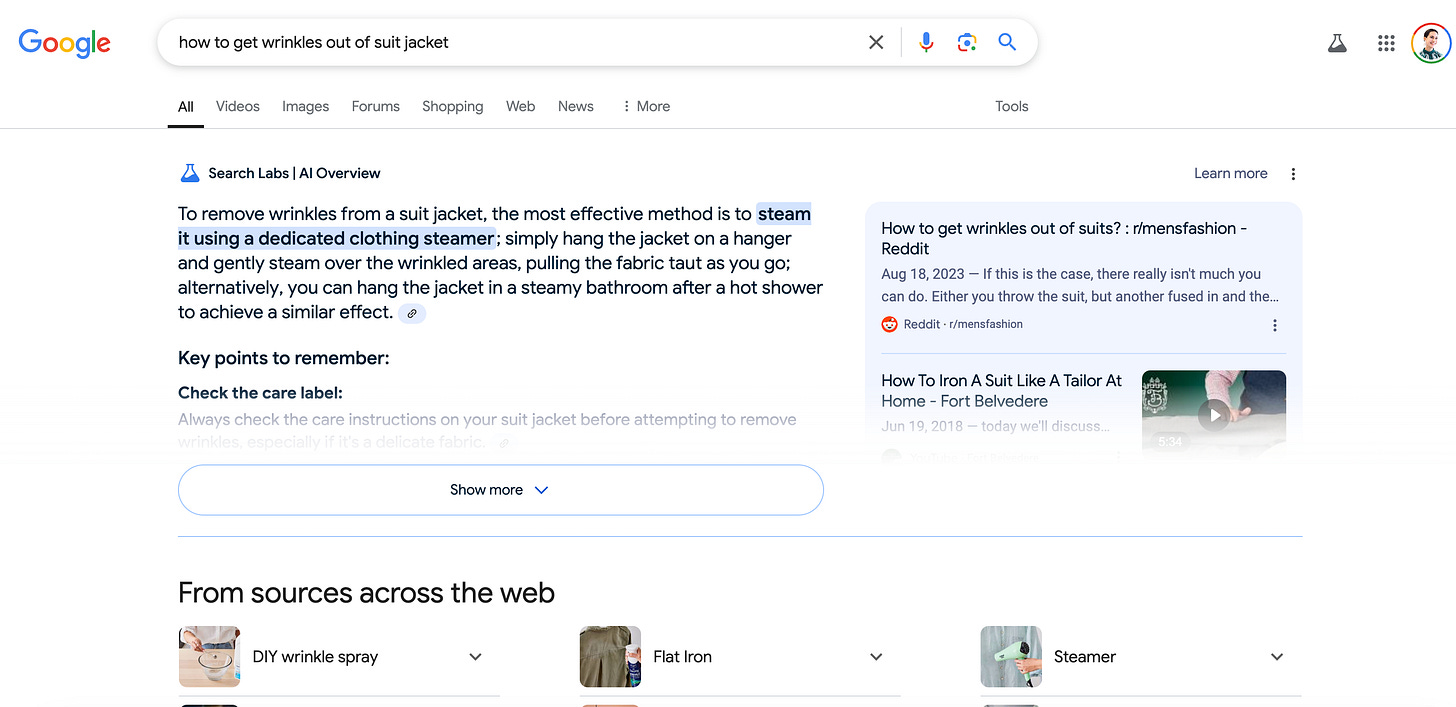Open Google apps grid icon
Image resolution: width=1456 pixels, height=707 pixels.
click(1386, 43)
